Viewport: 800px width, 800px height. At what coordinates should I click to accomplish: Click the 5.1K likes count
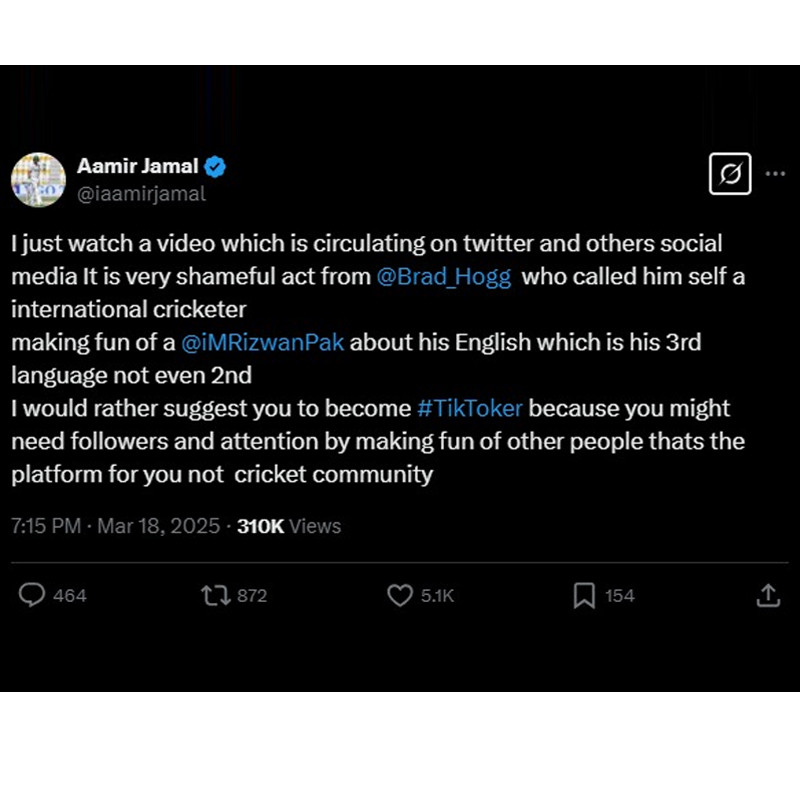tap(437, 596)
